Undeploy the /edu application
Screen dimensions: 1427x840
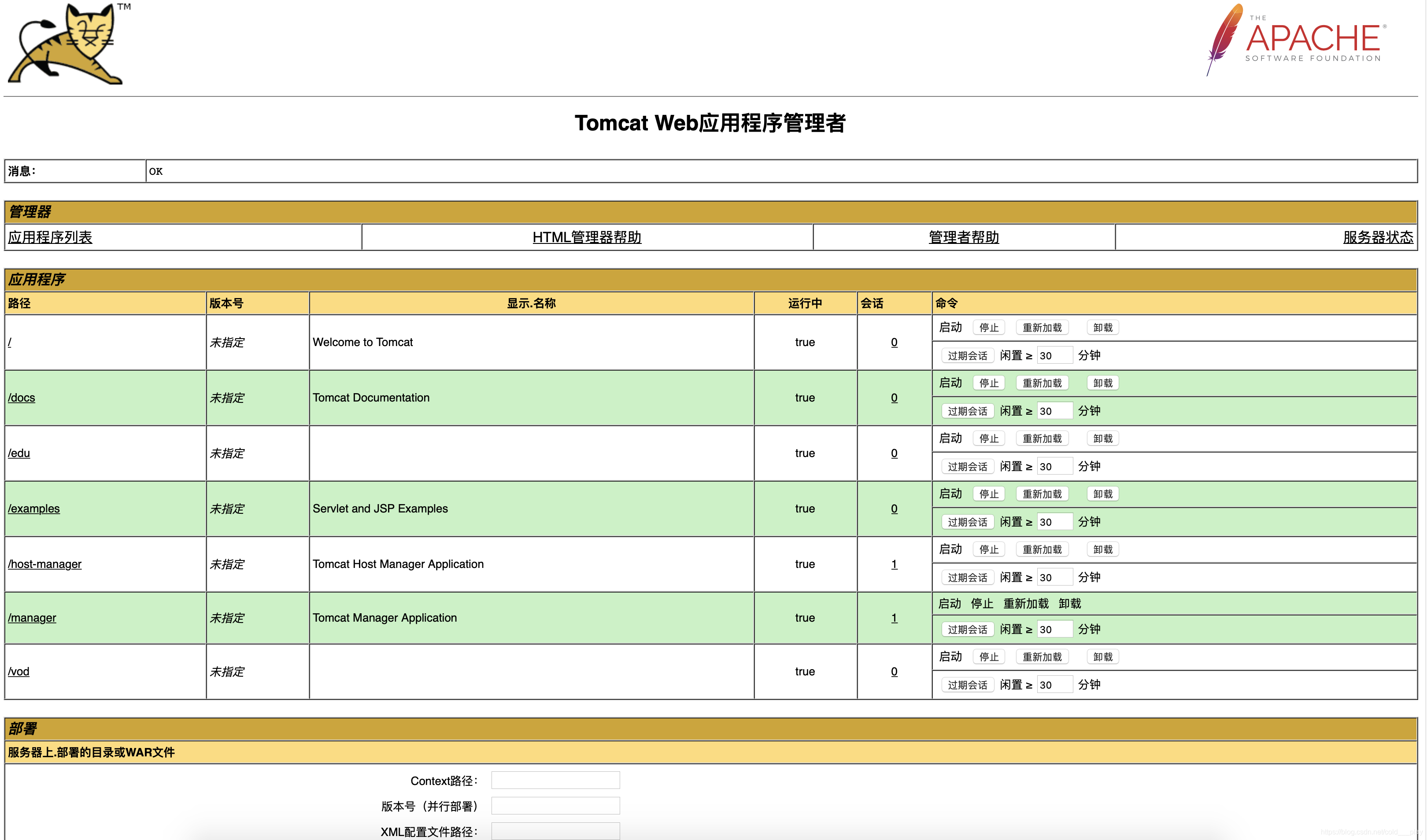pos(1102,438)
